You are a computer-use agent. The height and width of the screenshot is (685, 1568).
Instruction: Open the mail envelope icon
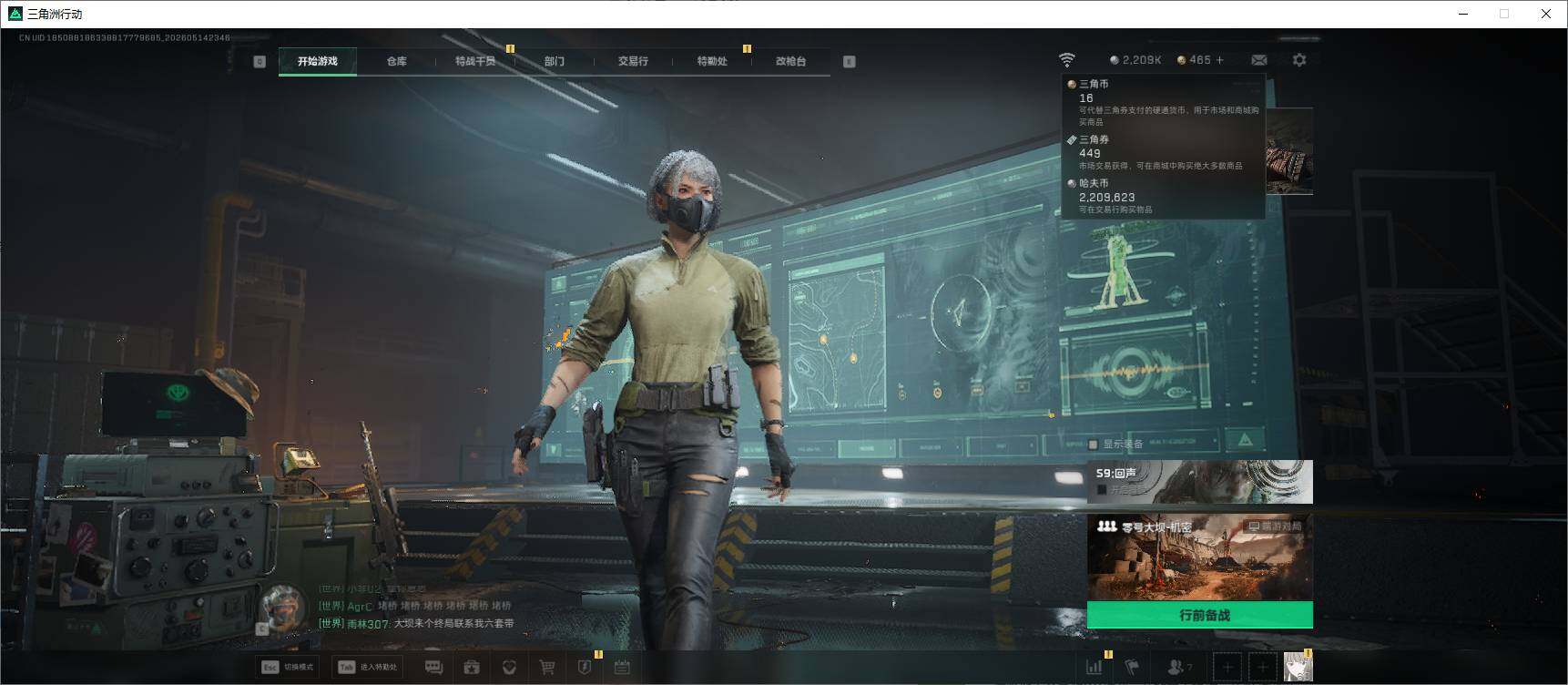click(1259, 60)
